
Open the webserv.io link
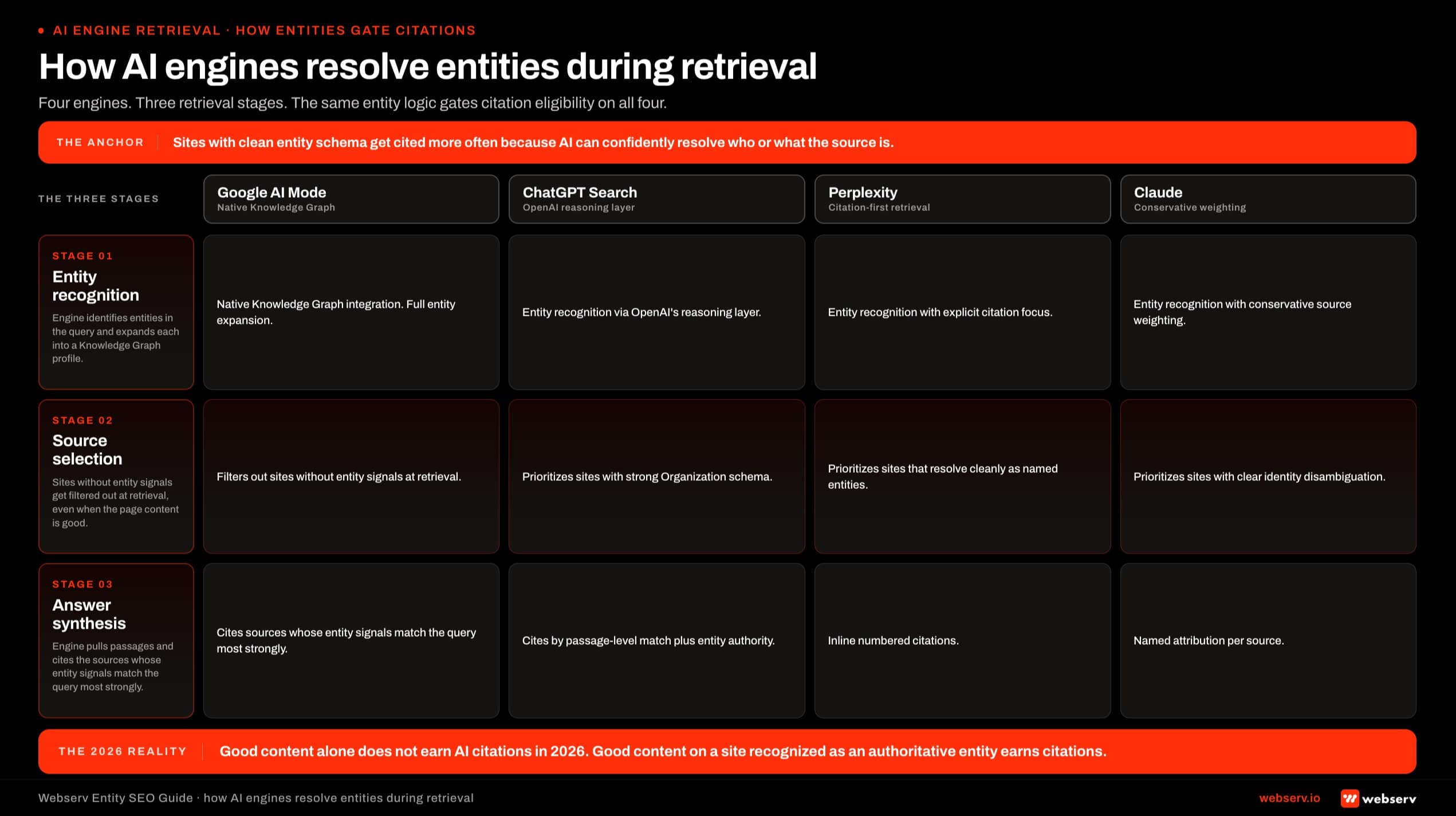[x=1289, y=798]
